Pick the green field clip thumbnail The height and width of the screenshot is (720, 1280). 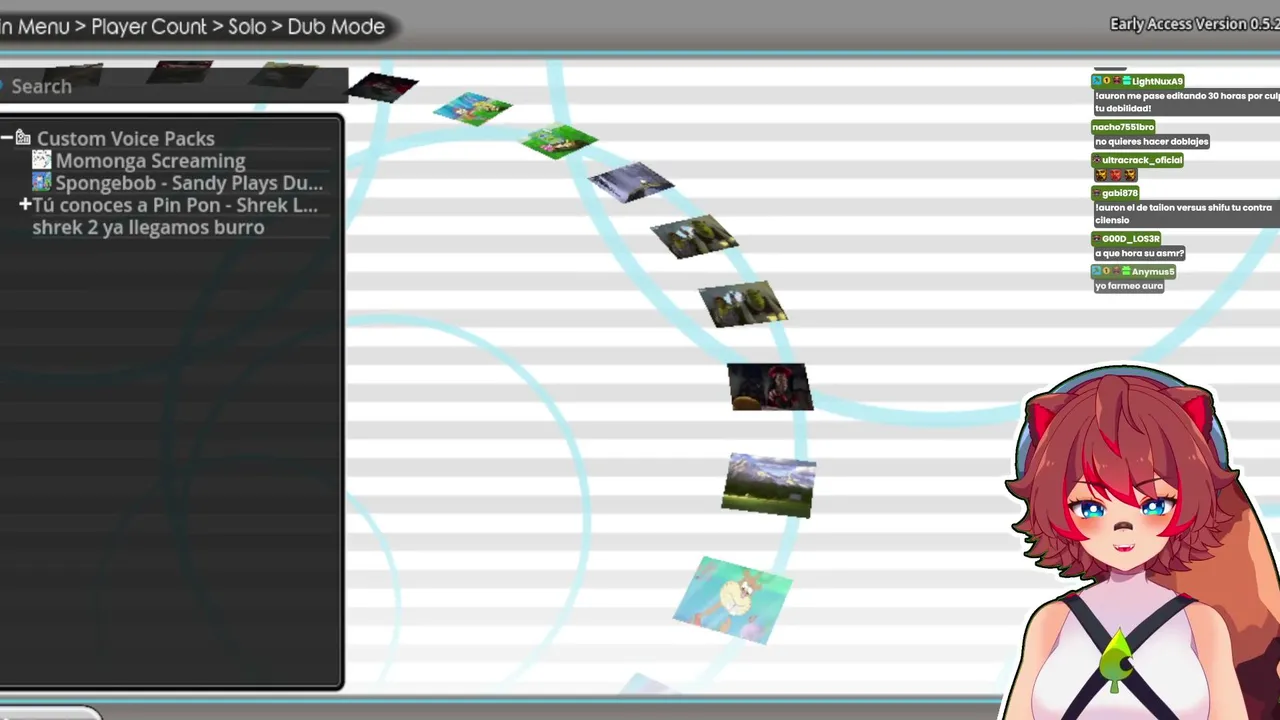559,141
